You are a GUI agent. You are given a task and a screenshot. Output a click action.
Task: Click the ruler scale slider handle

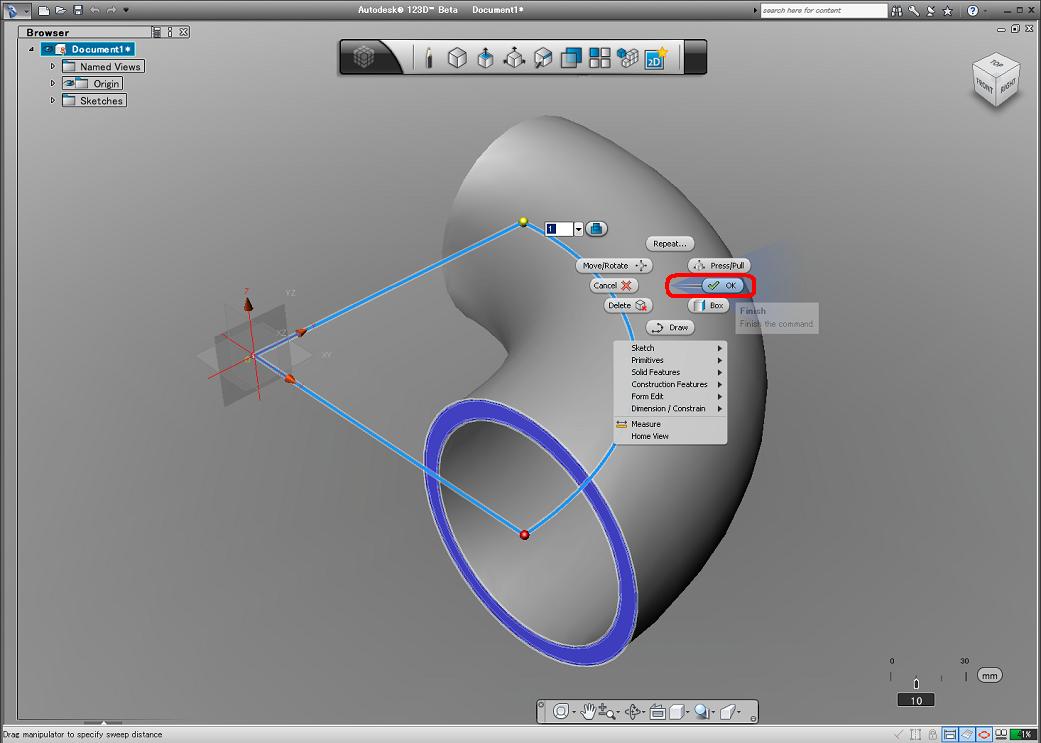(x=916, y=683)
